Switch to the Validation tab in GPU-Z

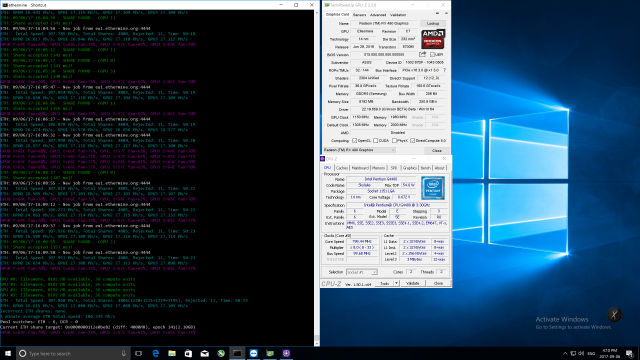pos(398,15)
